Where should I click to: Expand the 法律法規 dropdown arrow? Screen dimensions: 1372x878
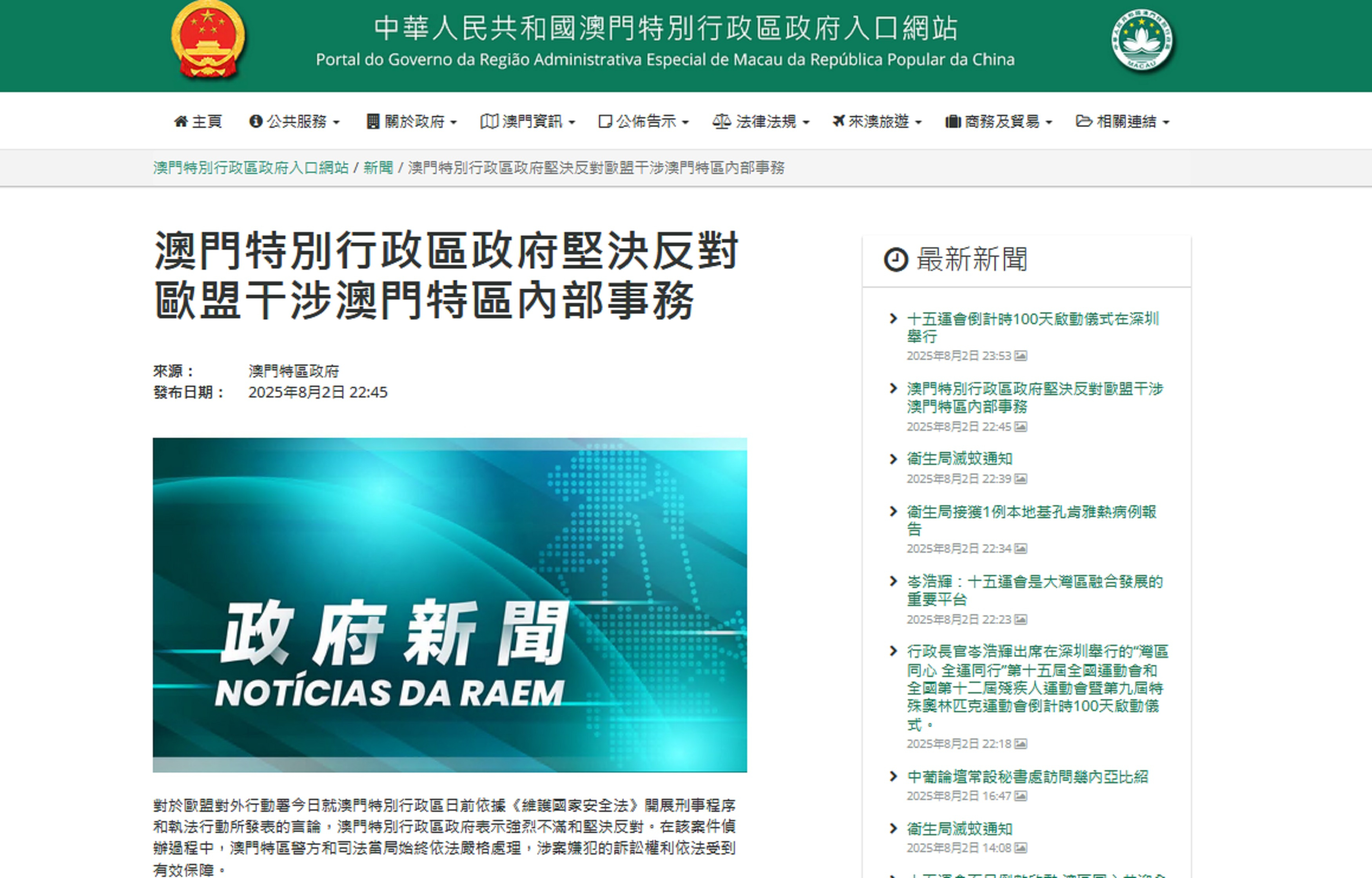tap(806, 123)
